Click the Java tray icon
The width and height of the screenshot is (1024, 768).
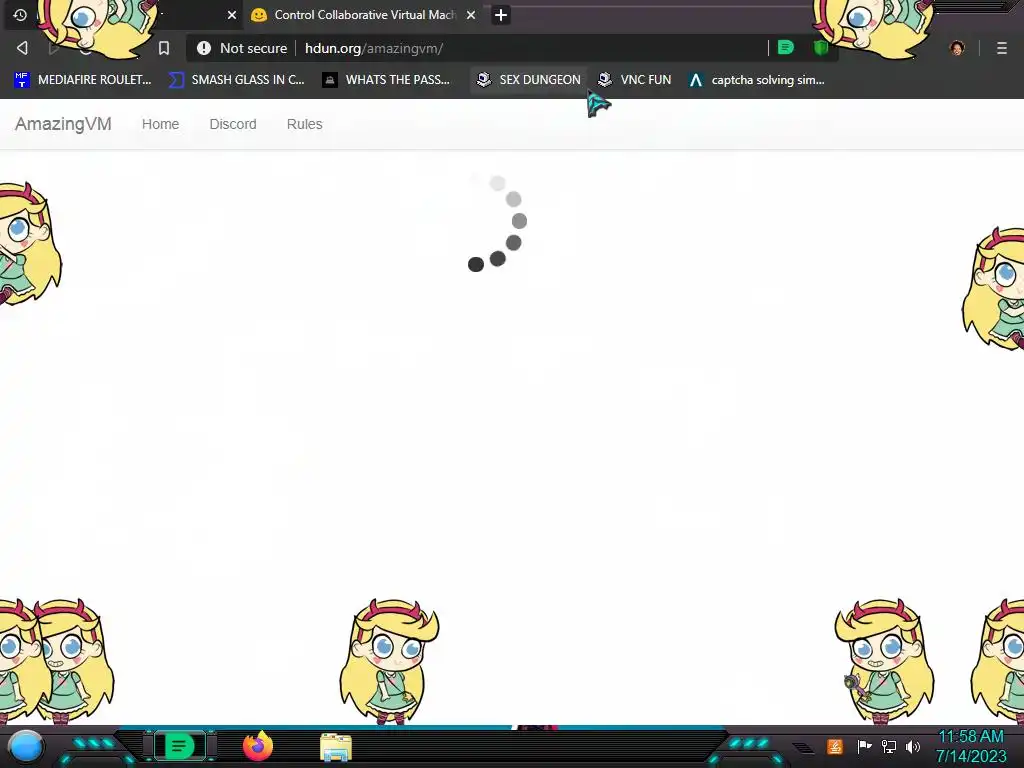(834, 746)
